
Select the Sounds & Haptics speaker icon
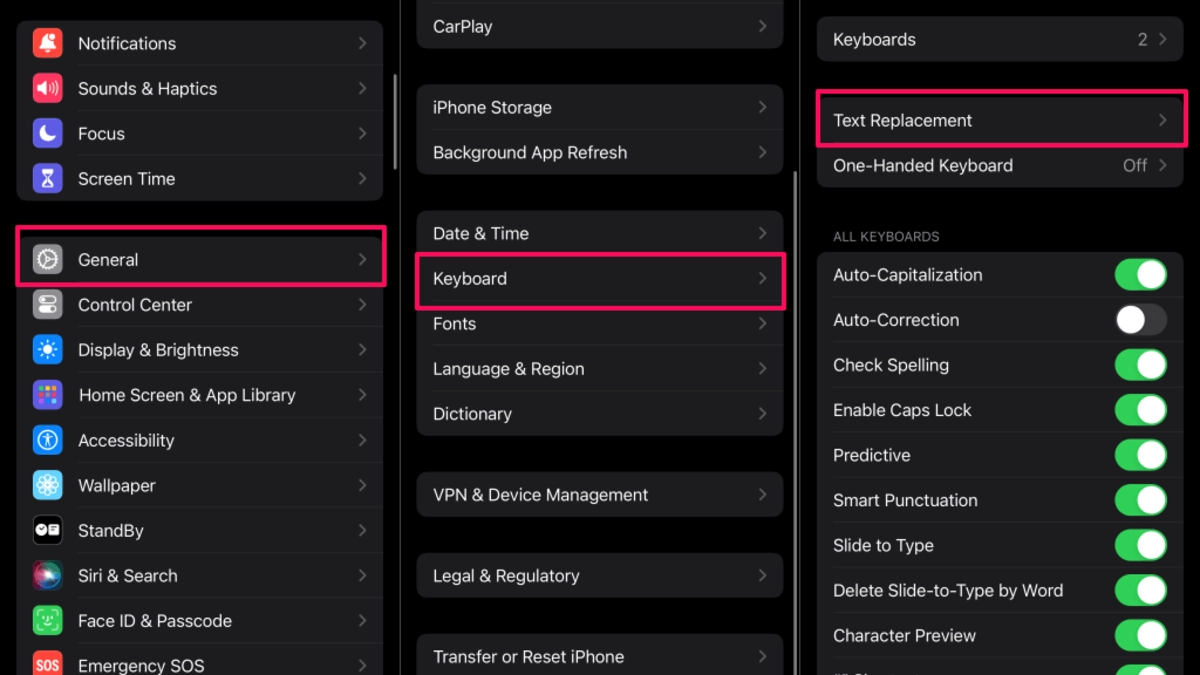click(x=46, y=88)
